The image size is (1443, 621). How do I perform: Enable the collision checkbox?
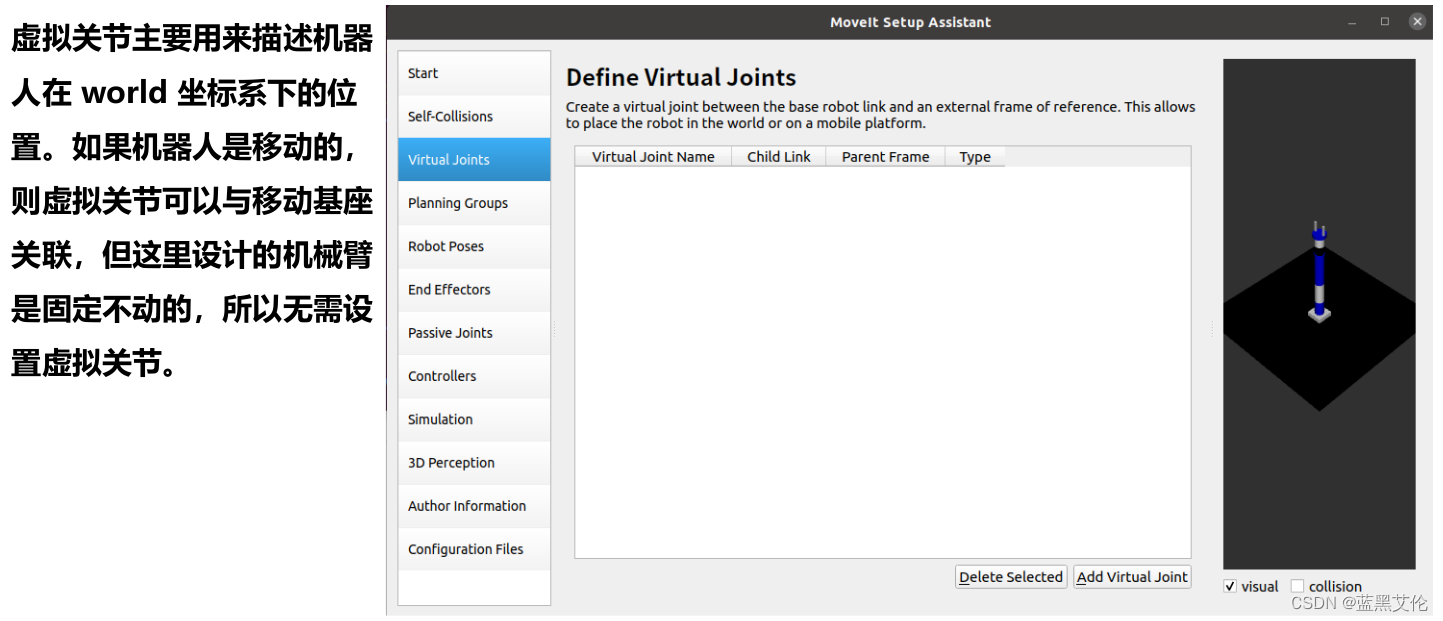coord(1297,587)
